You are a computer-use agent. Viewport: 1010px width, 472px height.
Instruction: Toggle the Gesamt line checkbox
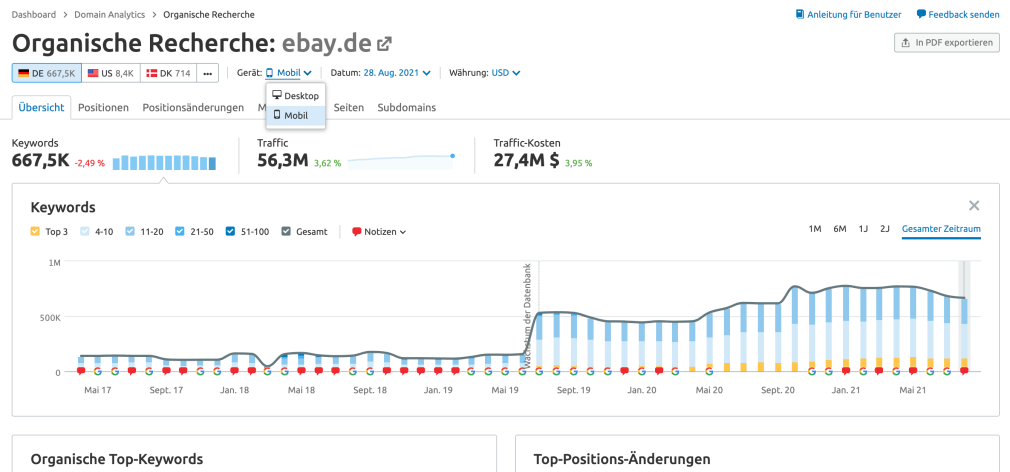(x=287, y=232)
